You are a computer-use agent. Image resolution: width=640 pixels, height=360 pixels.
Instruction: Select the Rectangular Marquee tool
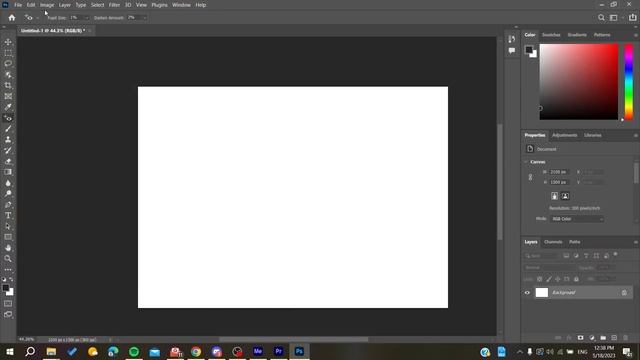8,53
